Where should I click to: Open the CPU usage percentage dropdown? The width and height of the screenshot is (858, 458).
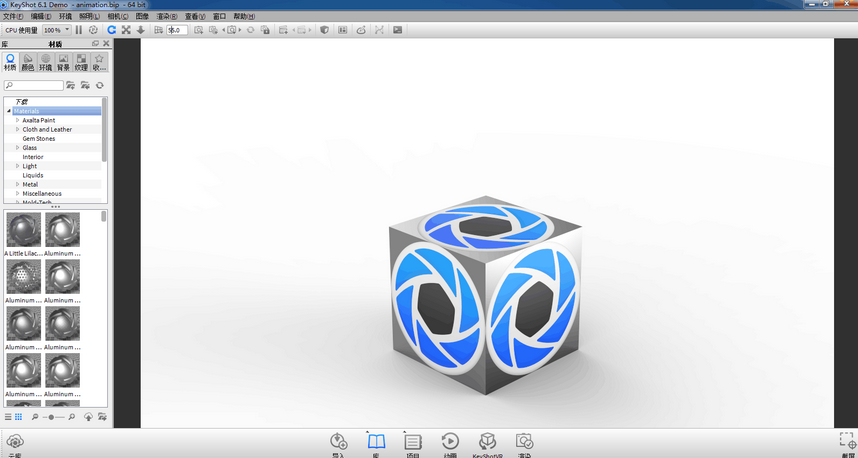click(x=56, y=30)
